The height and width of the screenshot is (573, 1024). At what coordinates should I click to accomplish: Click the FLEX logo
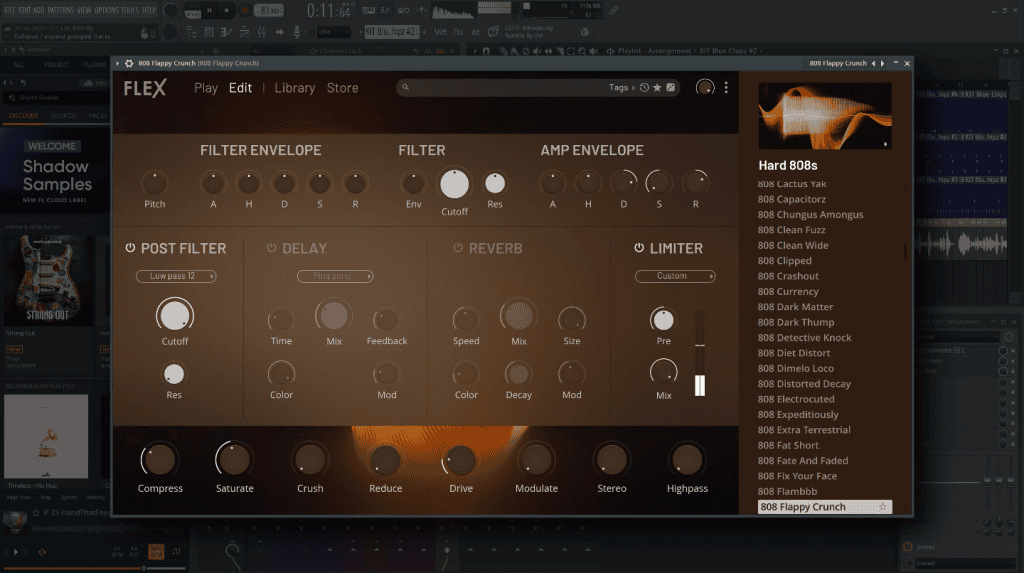point(145,88)
